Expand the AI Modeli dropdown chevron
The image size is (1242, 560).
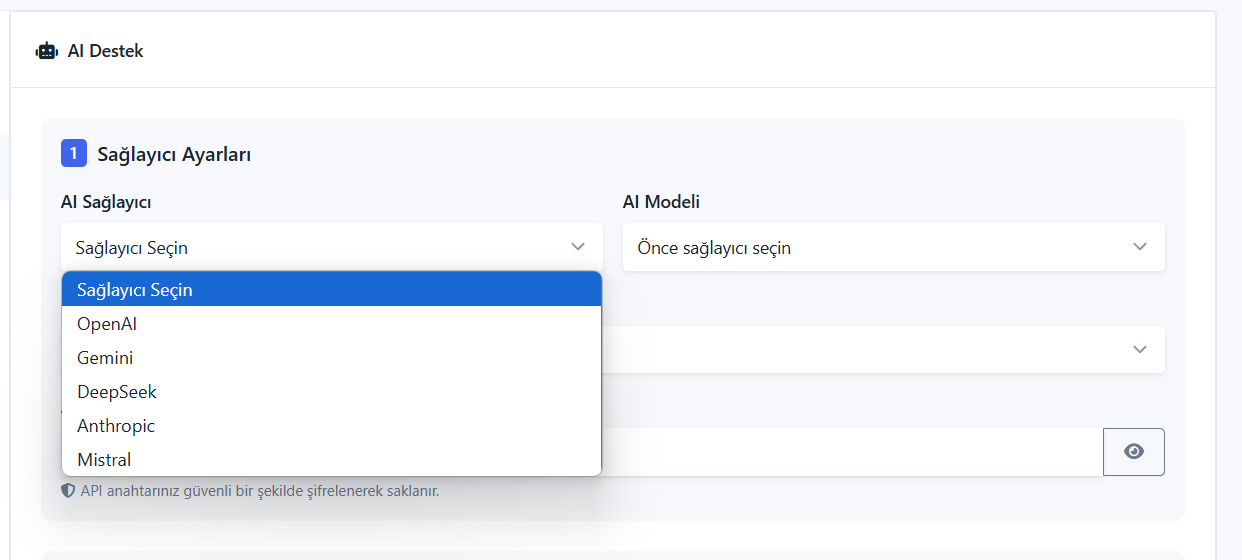(1139, 247)
